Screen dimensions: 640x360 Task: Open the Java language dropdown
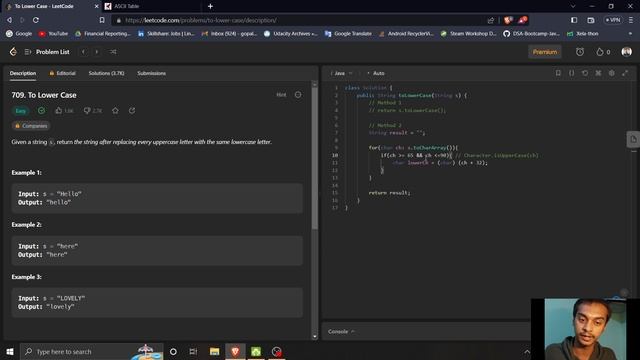click(x=342, y=73)
